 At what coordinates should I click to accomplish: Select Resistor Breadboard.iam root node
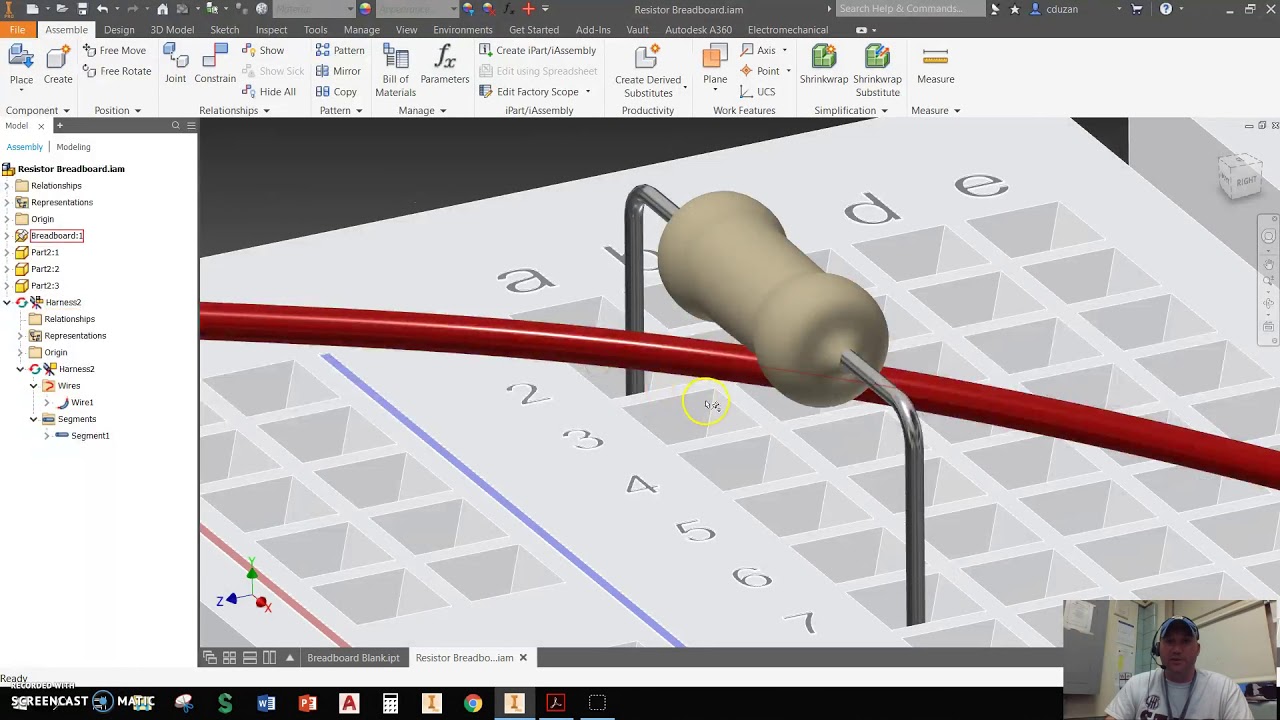tap(71, 169)
